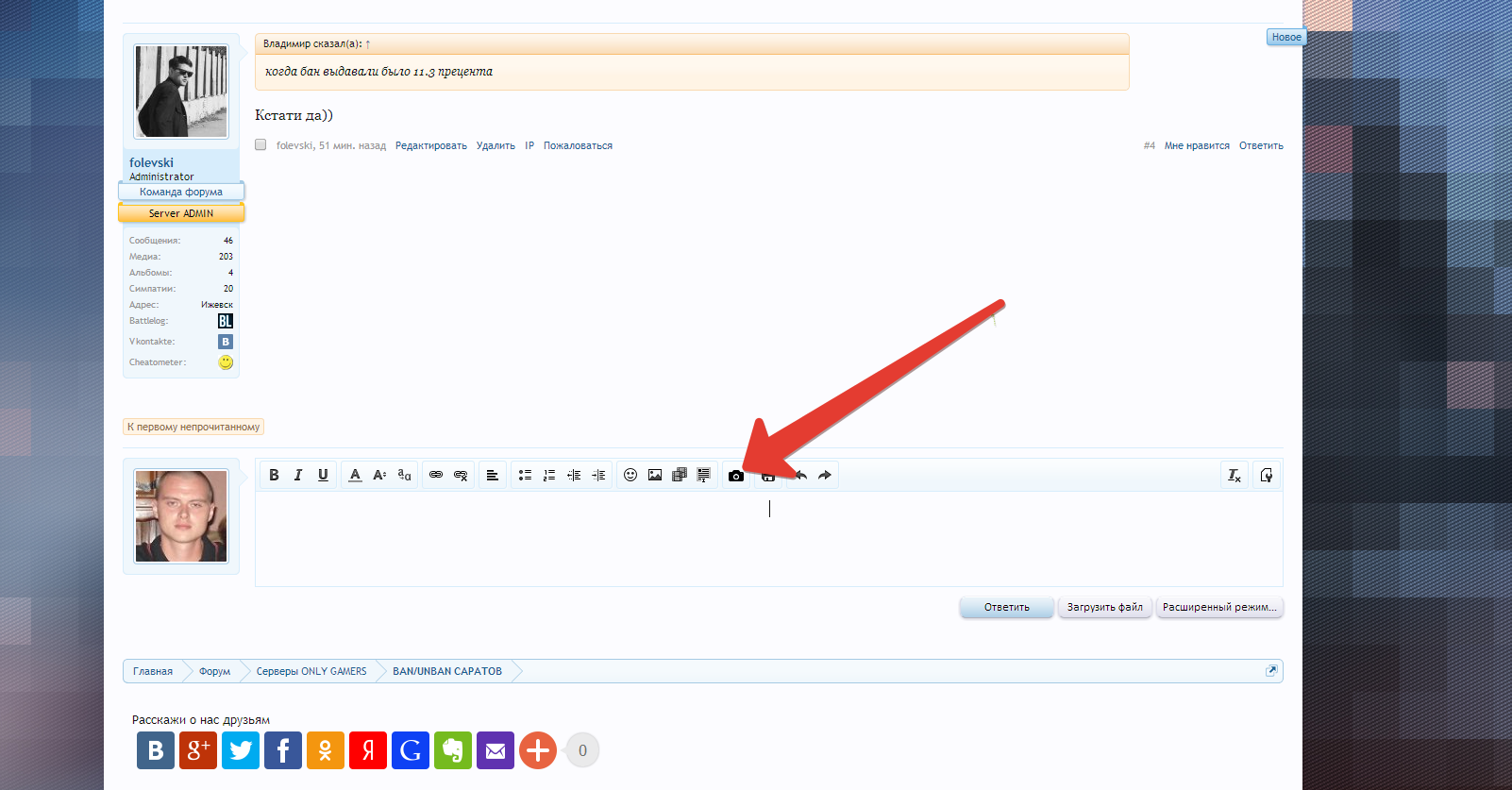Expand more sharing options with plus button
This screenshot has height=790, width=1512.
click(x=538, y=750)
